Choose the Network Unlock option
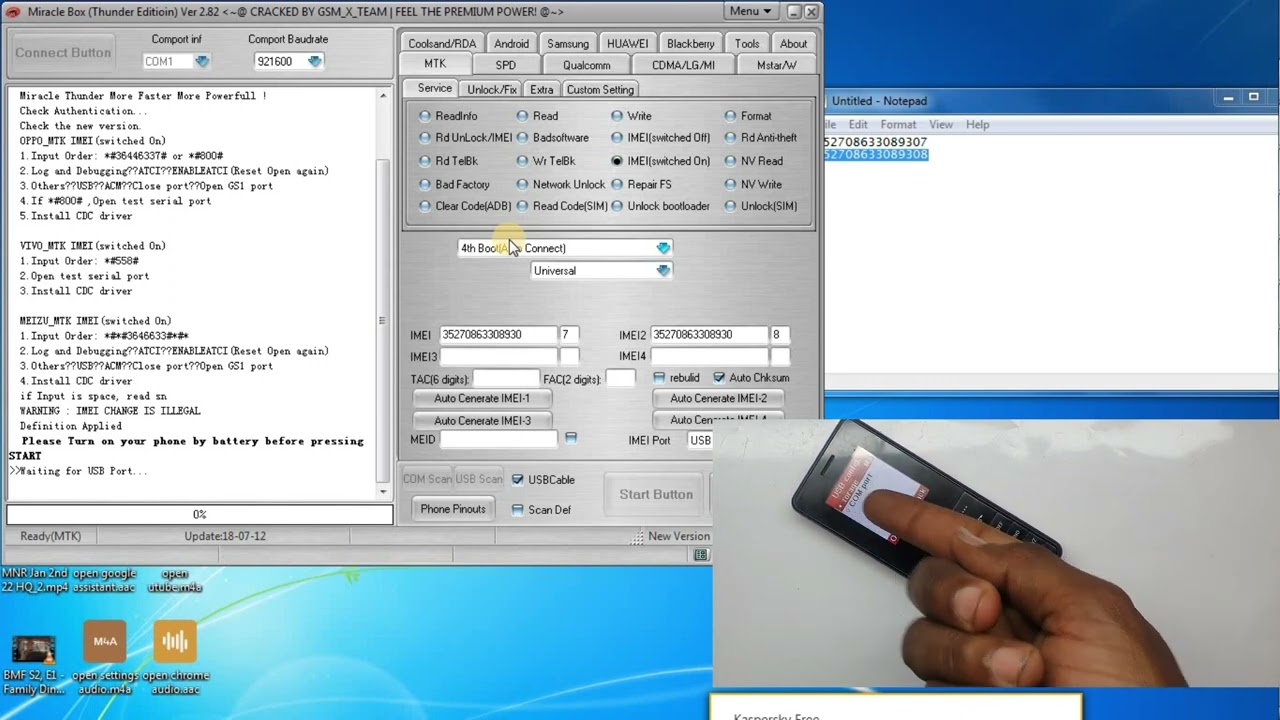The height and width of the screenshot is (720, 1280). (x=522, y=184)
